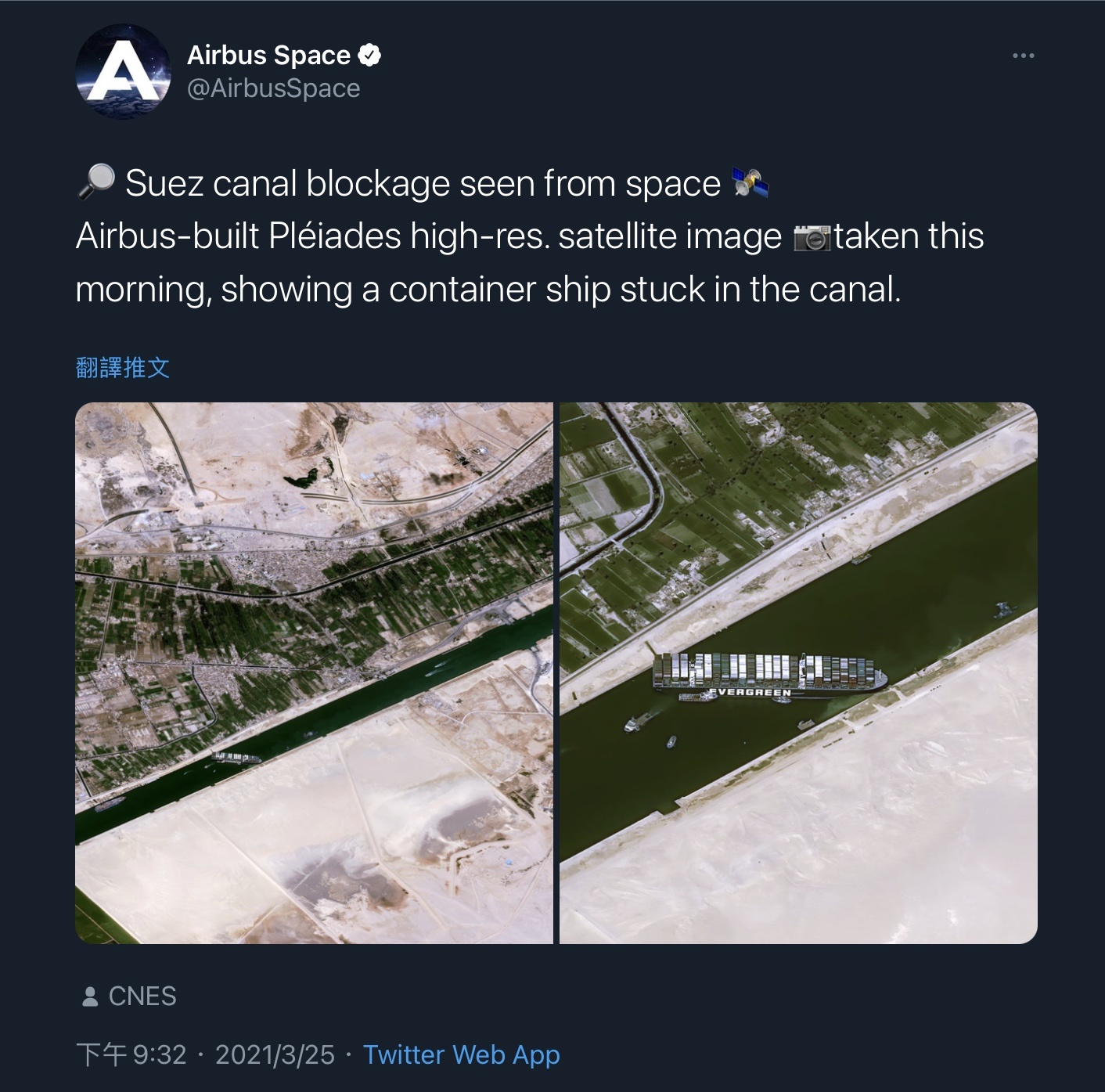Open the Airbus Space profile avatar

[123, 71]
